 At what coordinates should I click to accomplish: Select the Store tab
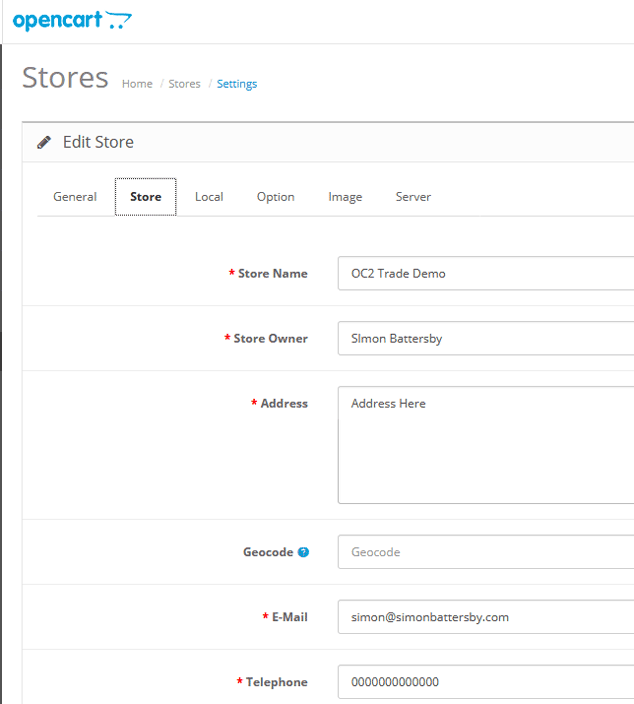145,197
